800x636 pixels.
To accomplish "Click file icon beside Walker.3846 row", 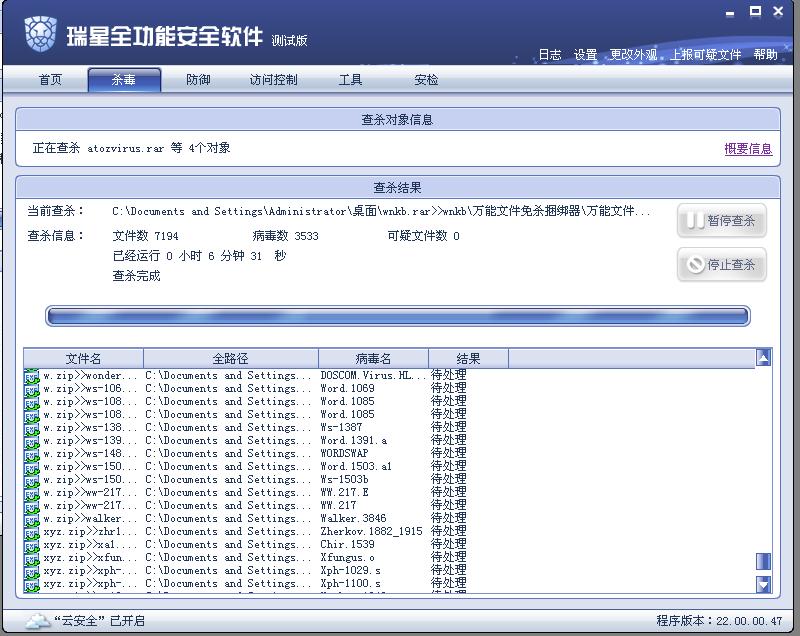I will pos(32,519).
